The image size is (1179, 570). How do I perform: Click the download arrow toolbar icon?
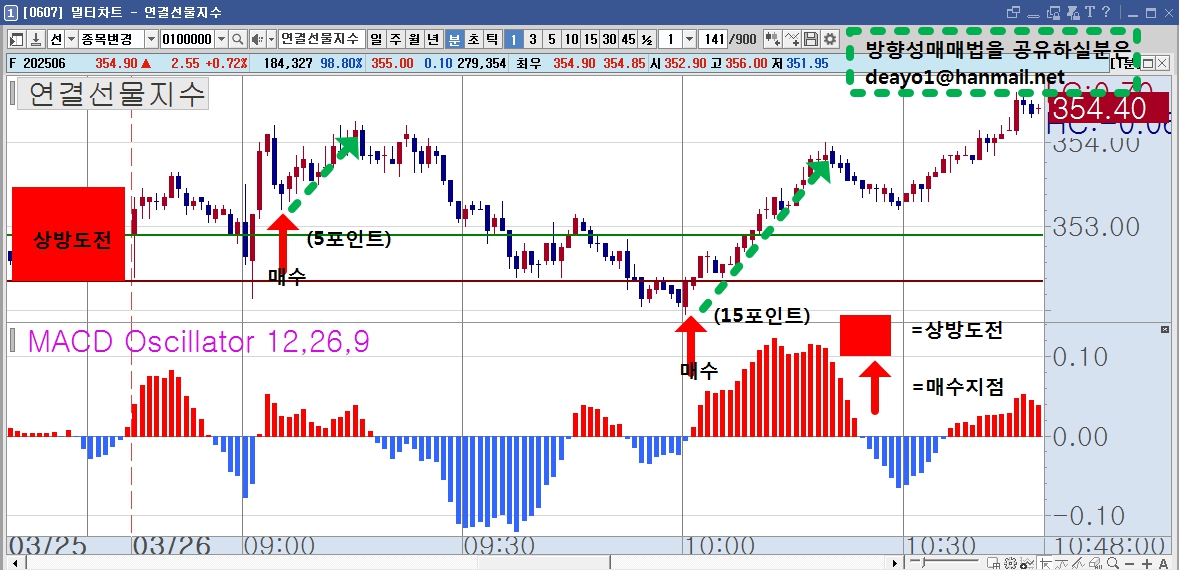(x=35, y=39)
